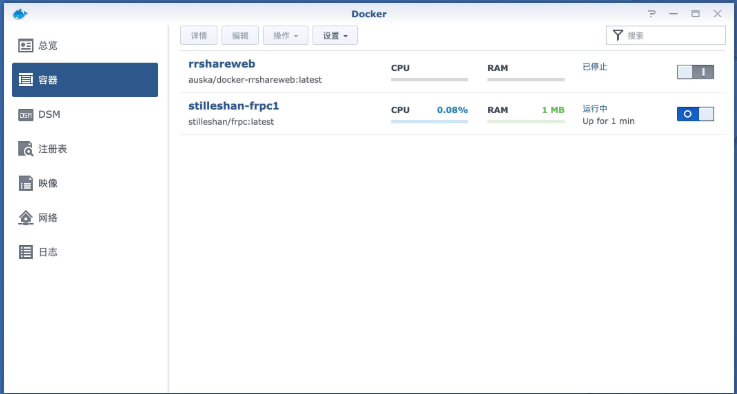Close the Docker window
Image resolution: width=737 pixels, height=394 pixels.
(718, 14)
